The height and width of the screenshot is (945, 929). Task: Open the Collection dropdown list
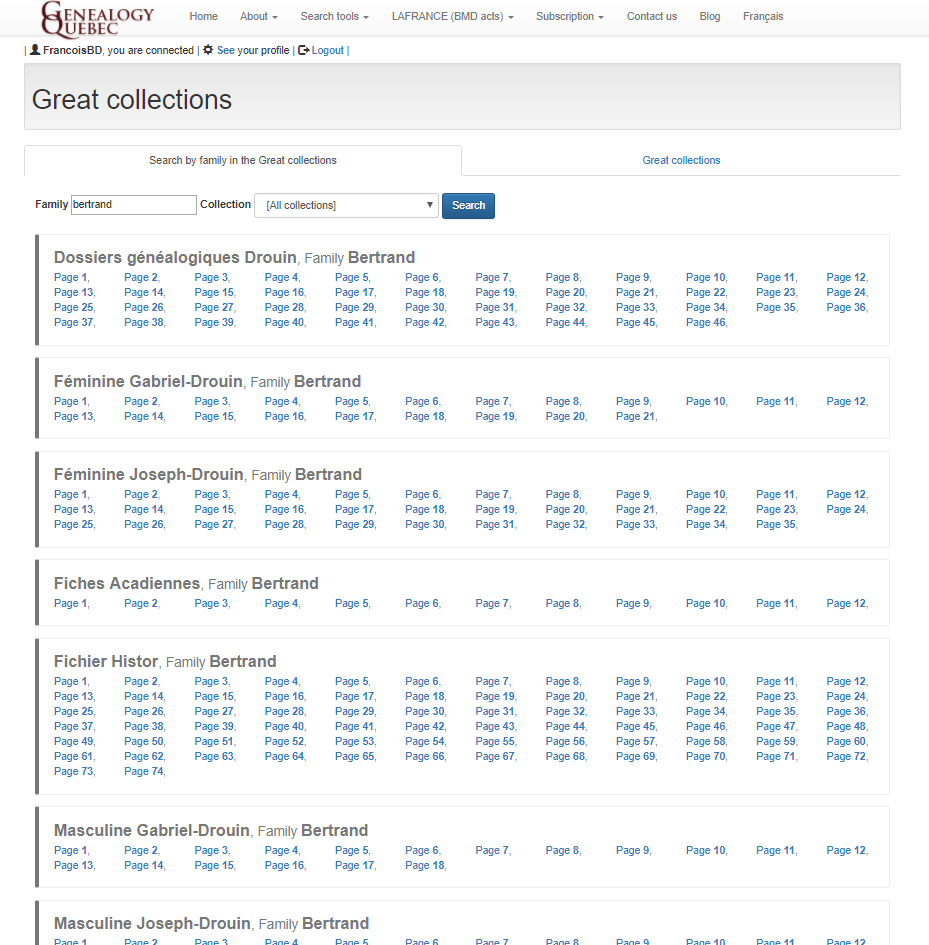[347, 206]
